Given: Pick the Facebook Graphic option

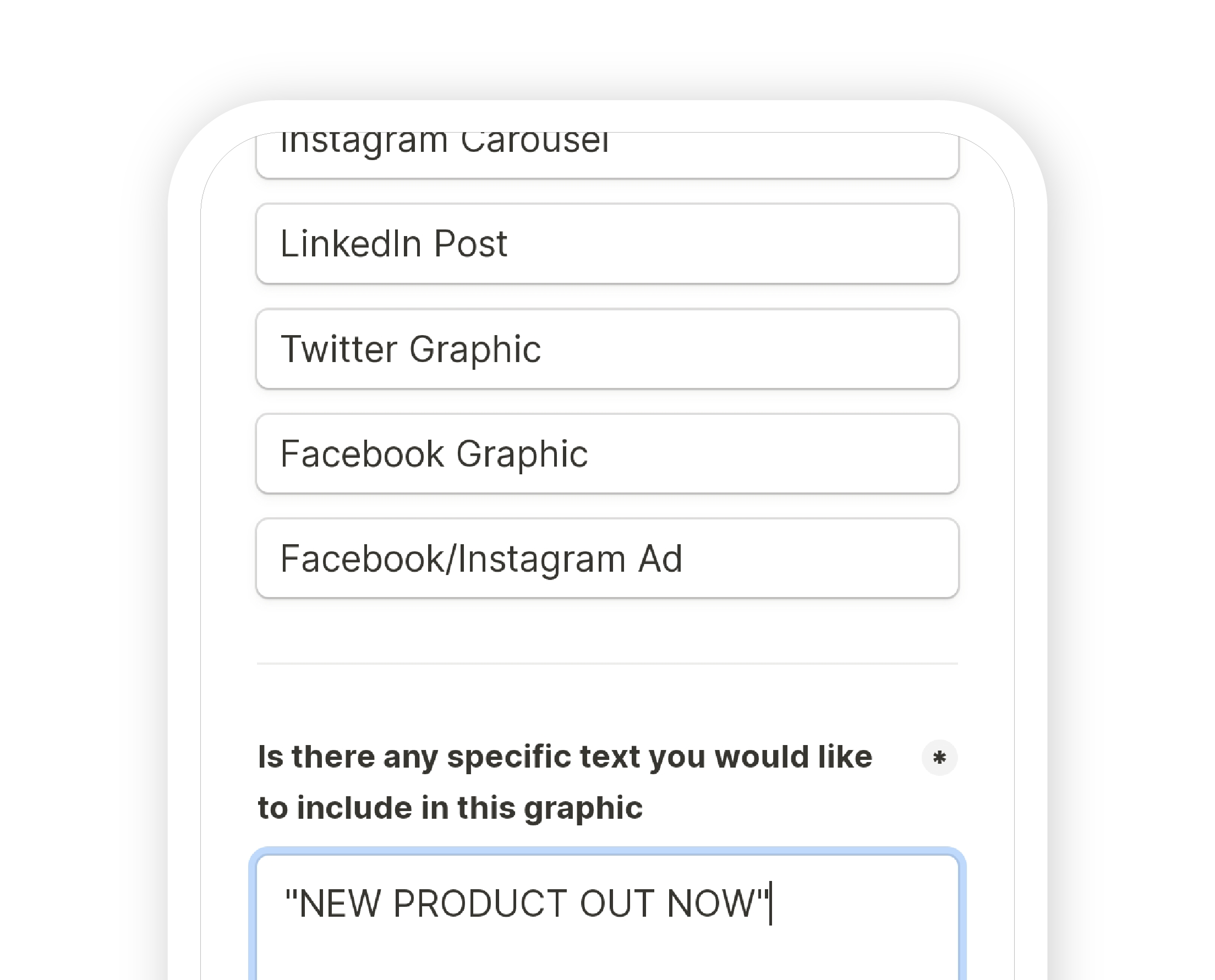Looking at the screenshot, I should (607, 454).
